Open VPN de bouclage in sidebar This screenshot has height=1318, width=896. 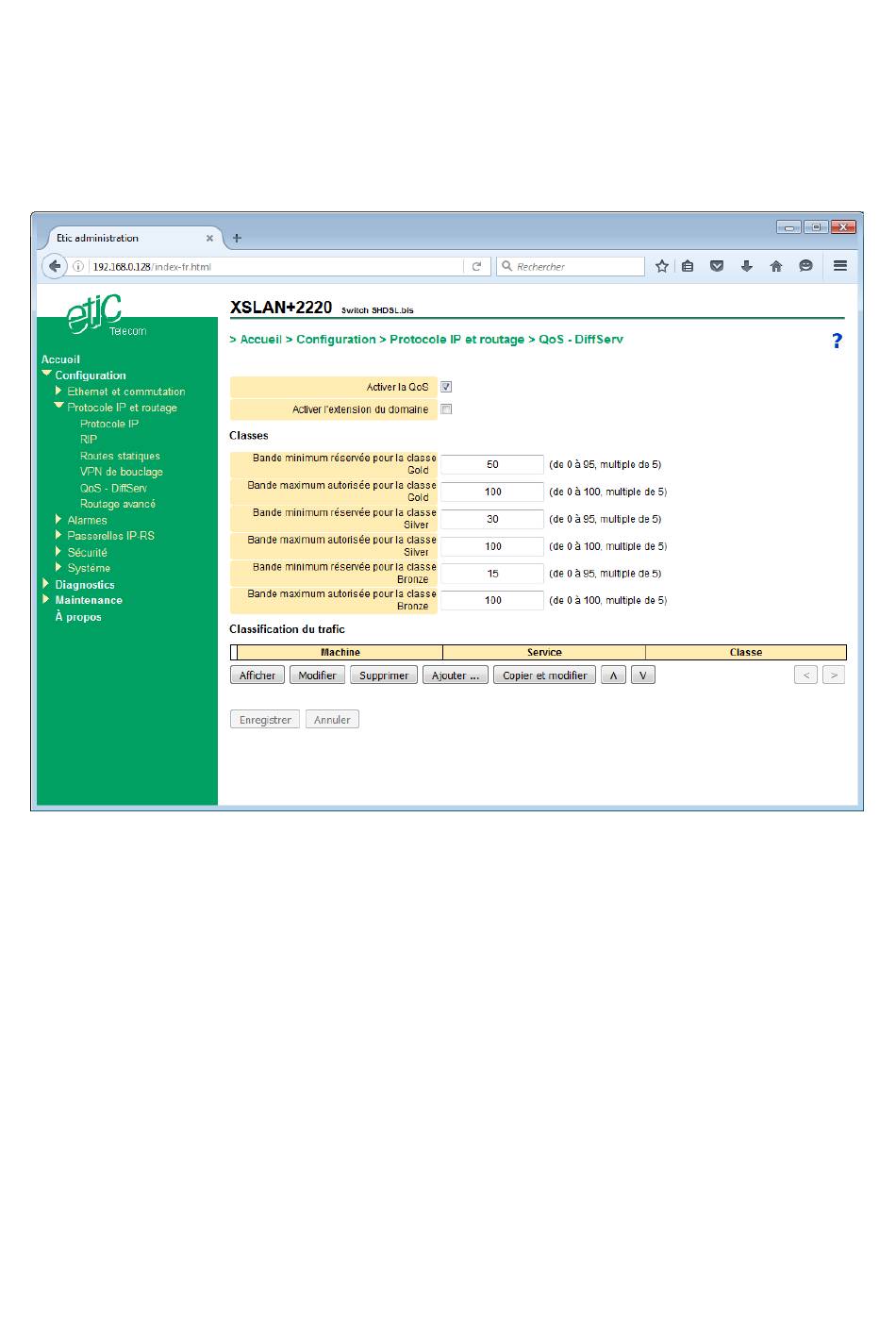pos(122,472)
